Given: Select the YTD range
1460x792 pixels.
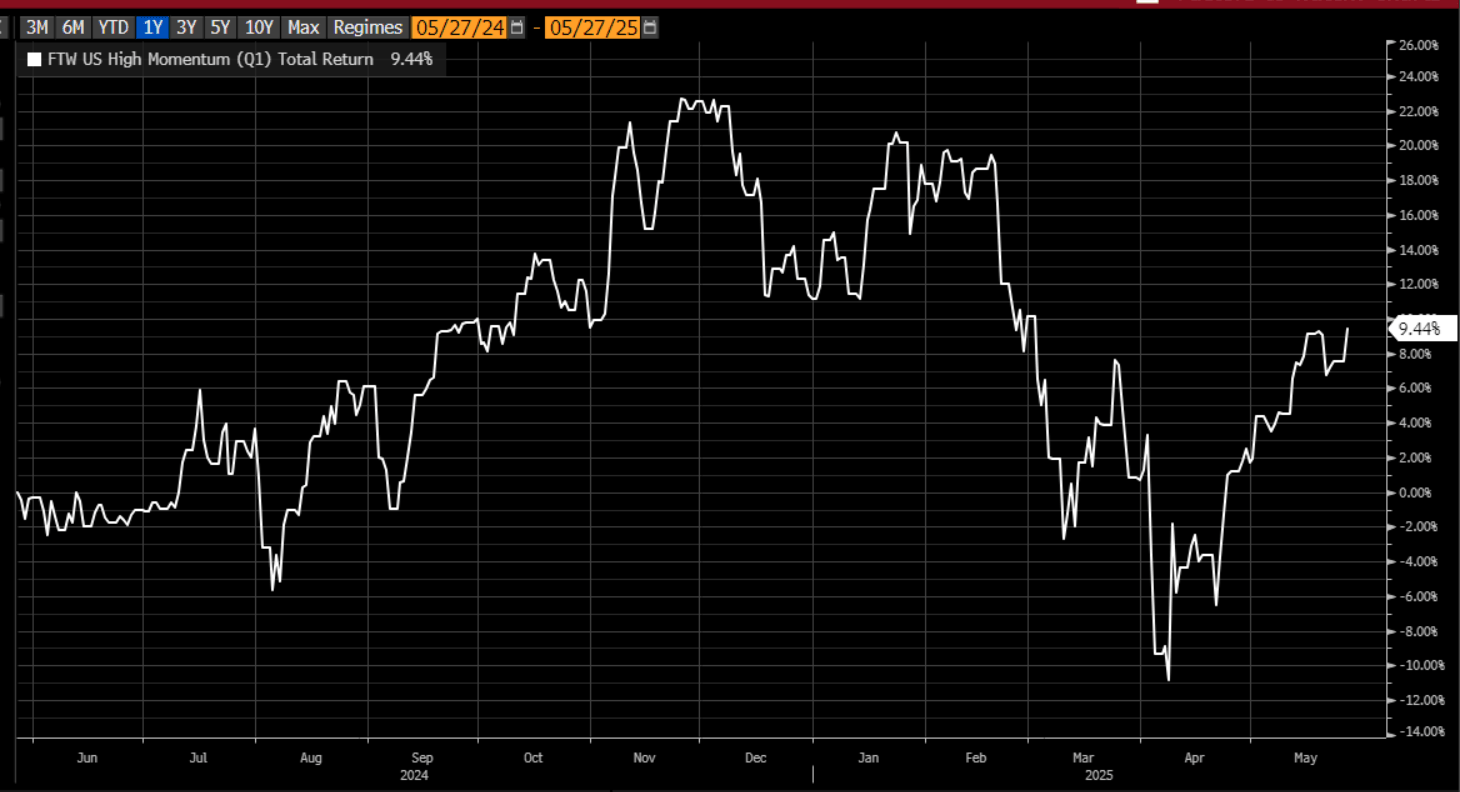Looking at the screenshot, I should (x=113, y=27).
